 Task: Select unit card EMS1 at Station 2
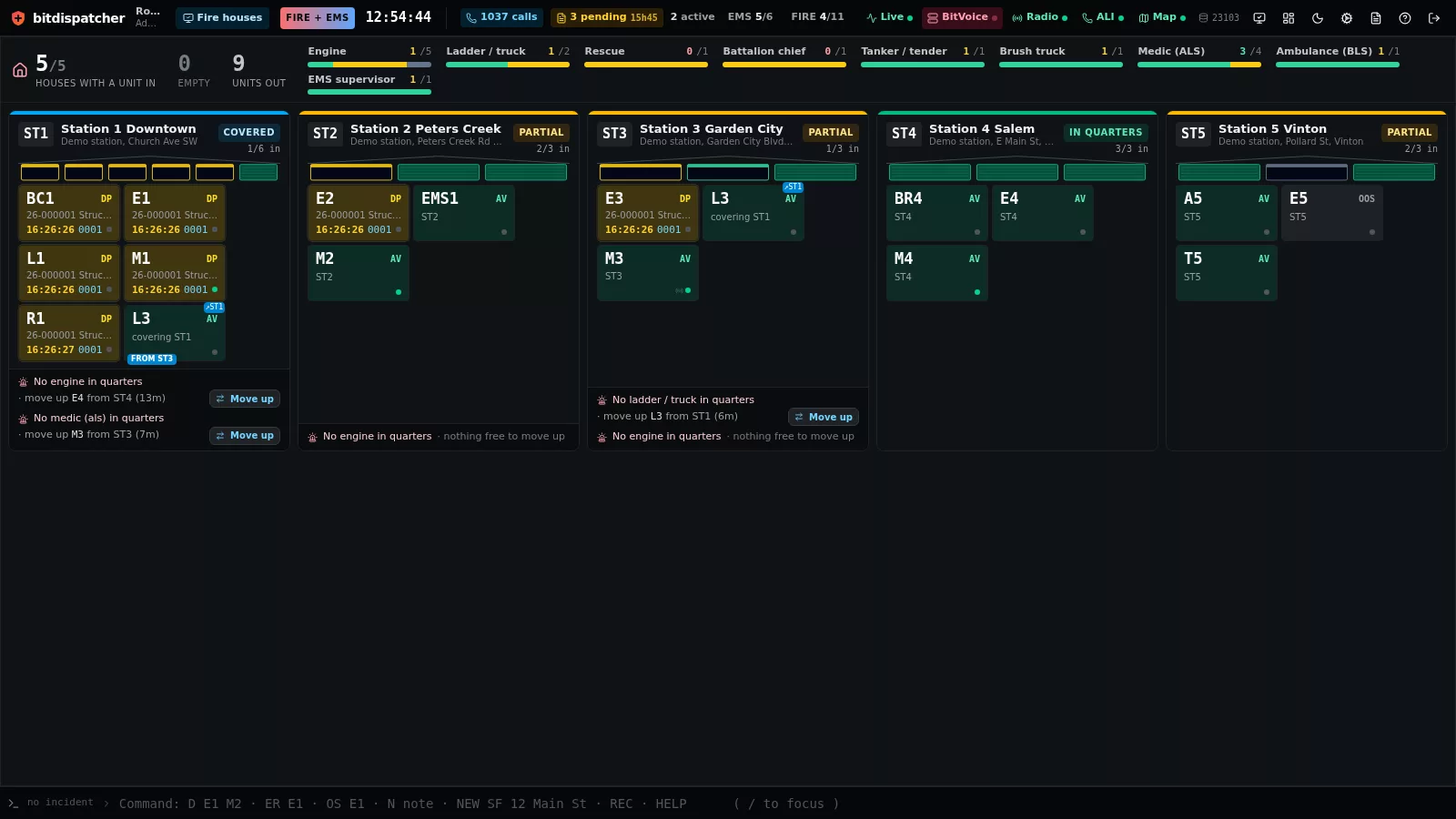coord(464,213)
